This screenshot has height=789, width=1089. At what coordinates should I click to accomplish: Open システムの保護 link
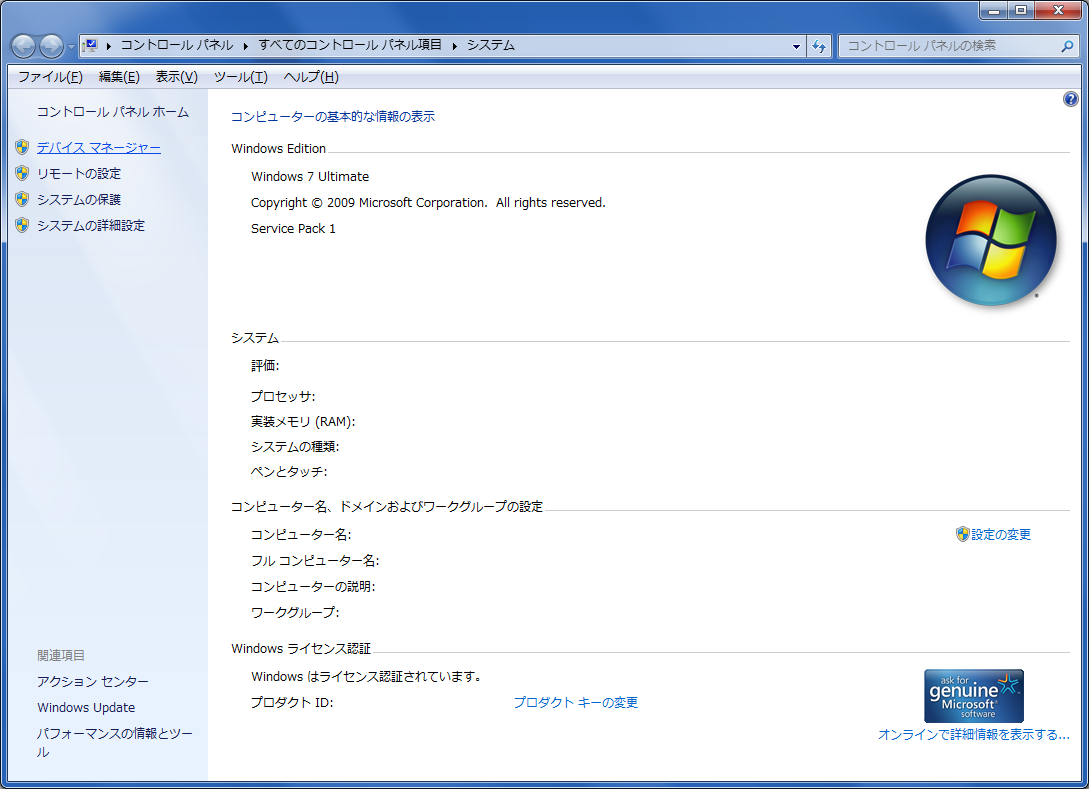78,200
